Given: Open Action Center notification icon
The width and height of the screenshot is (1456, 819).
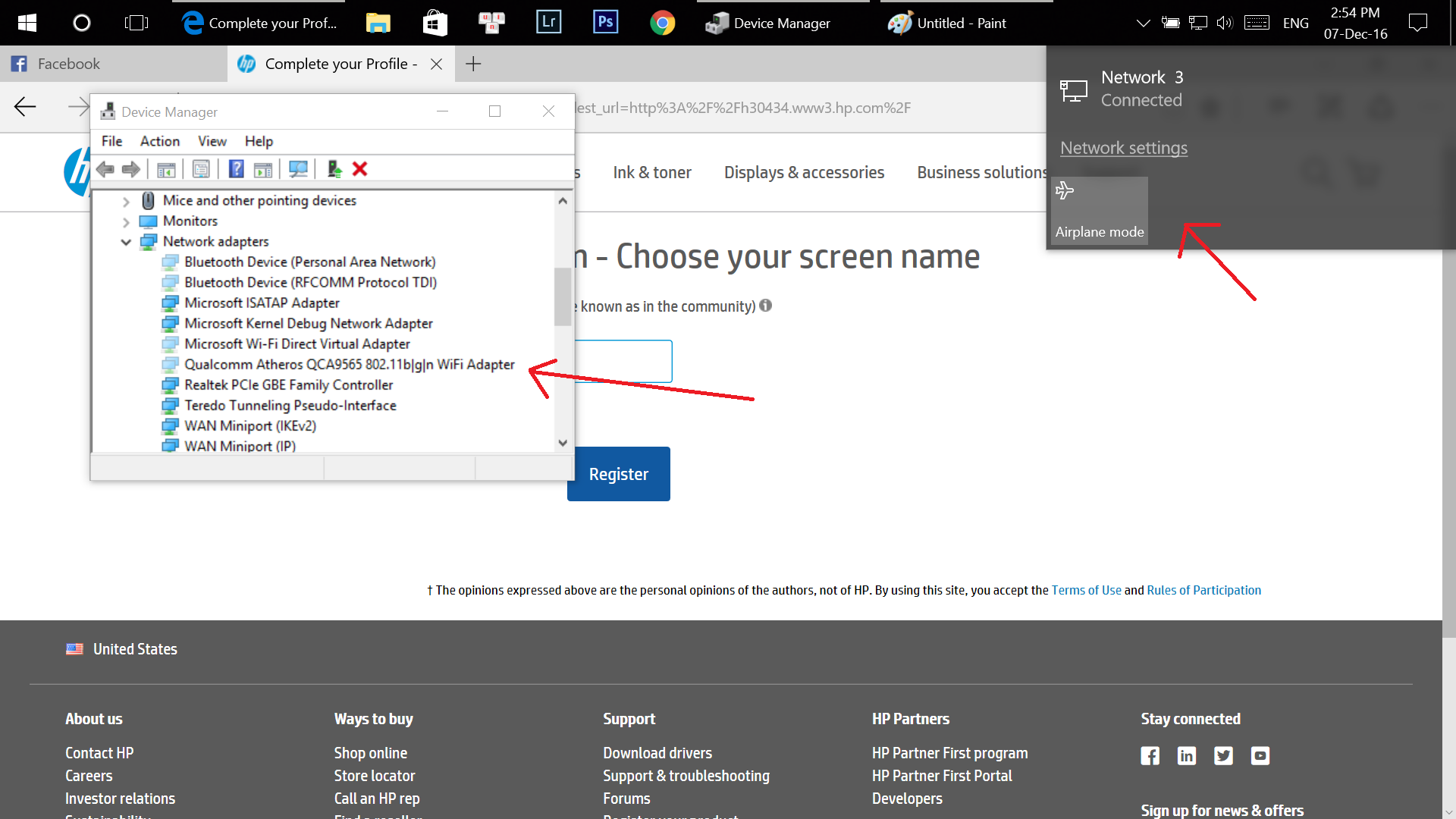Looking at the screenshot, I should (x=1417, y=23).
